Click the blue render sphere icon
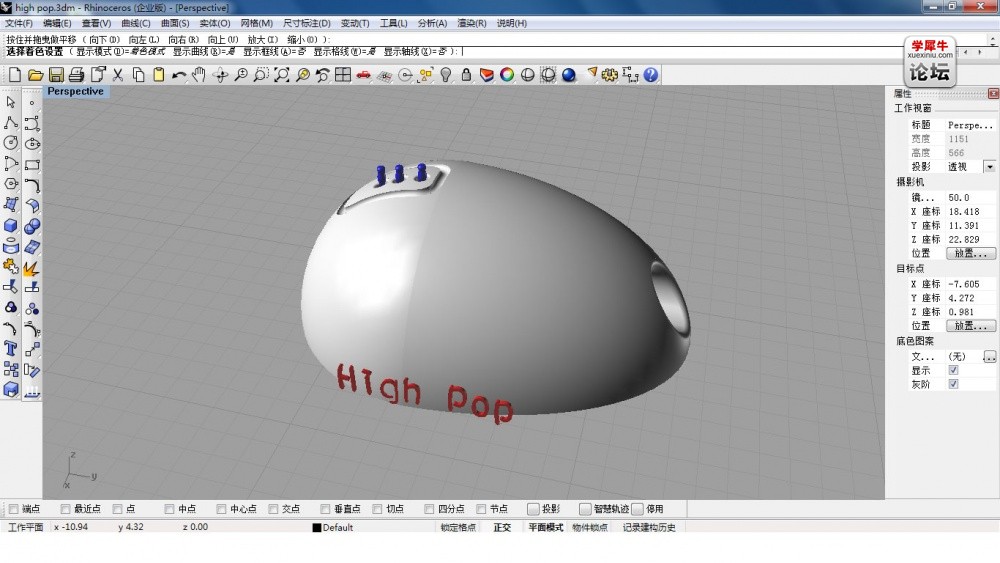Viewport: 1000px width, 563px height. (569, 75)
